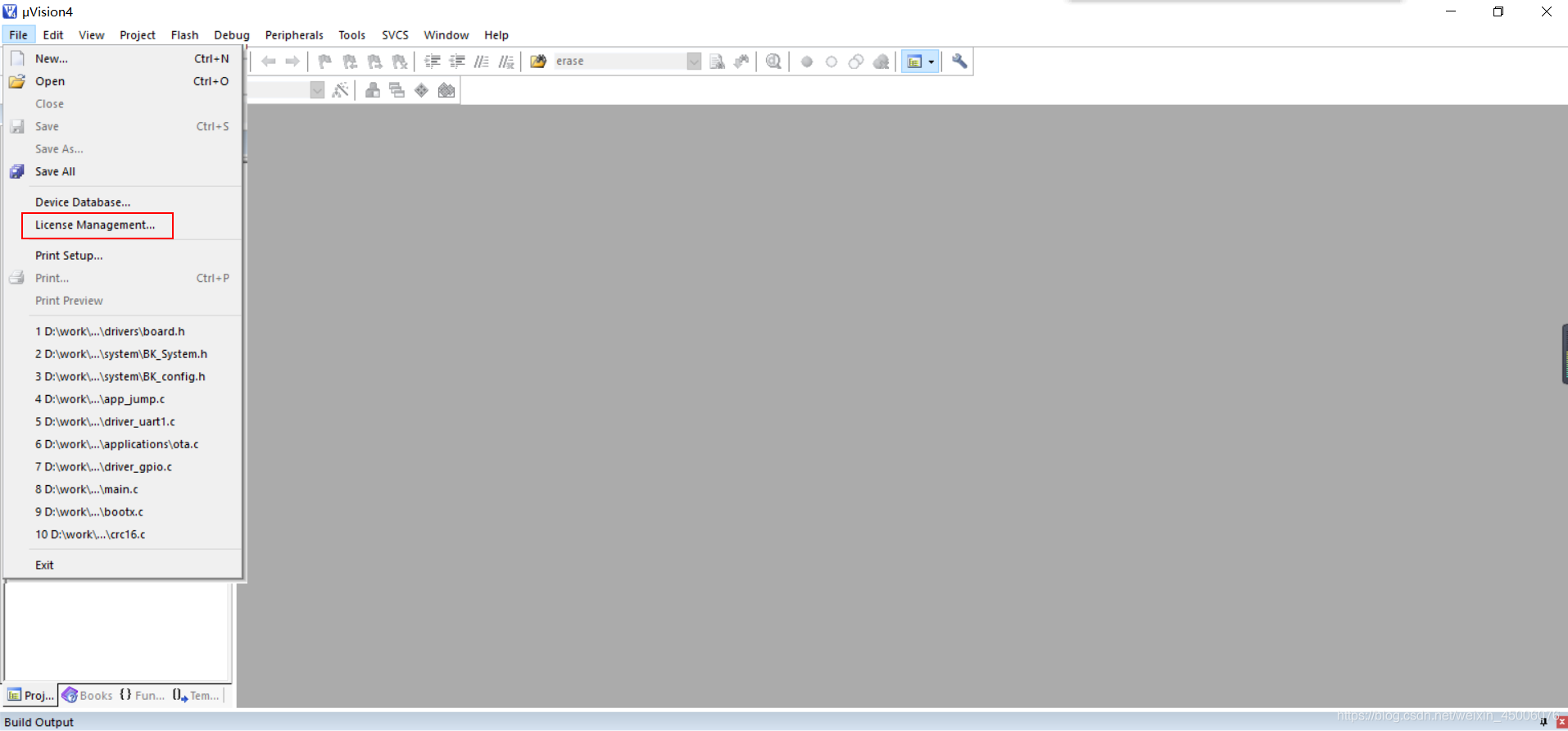The height and width of the screenshot is (731, 1568).
Task: Click the Navigate Forwards arrow icon
Action: [292, 61]
